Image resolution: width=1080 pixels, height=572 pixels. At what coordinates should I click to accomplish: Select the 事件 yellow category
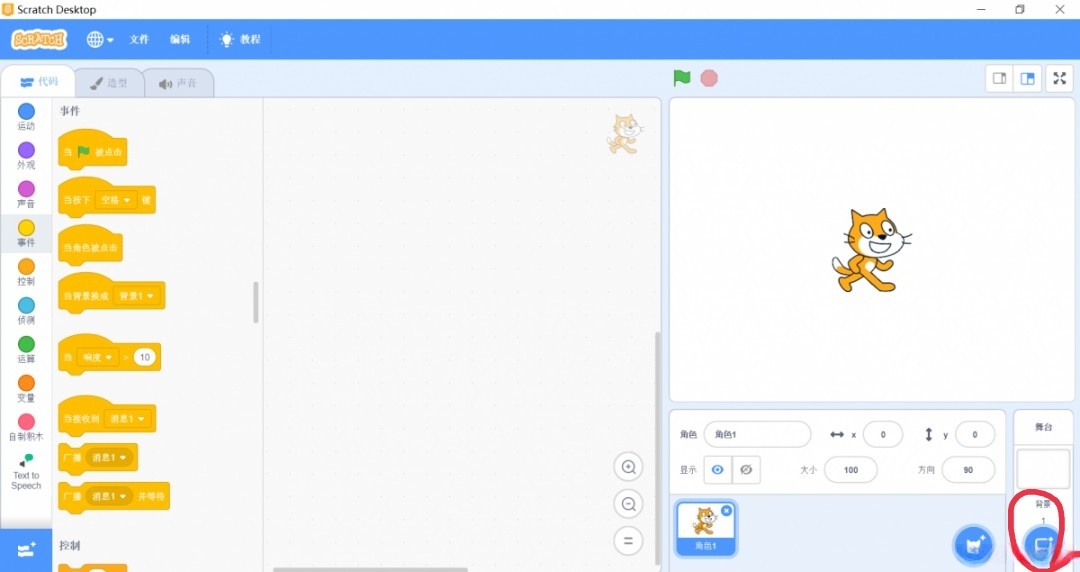click(x=26, y=233)
